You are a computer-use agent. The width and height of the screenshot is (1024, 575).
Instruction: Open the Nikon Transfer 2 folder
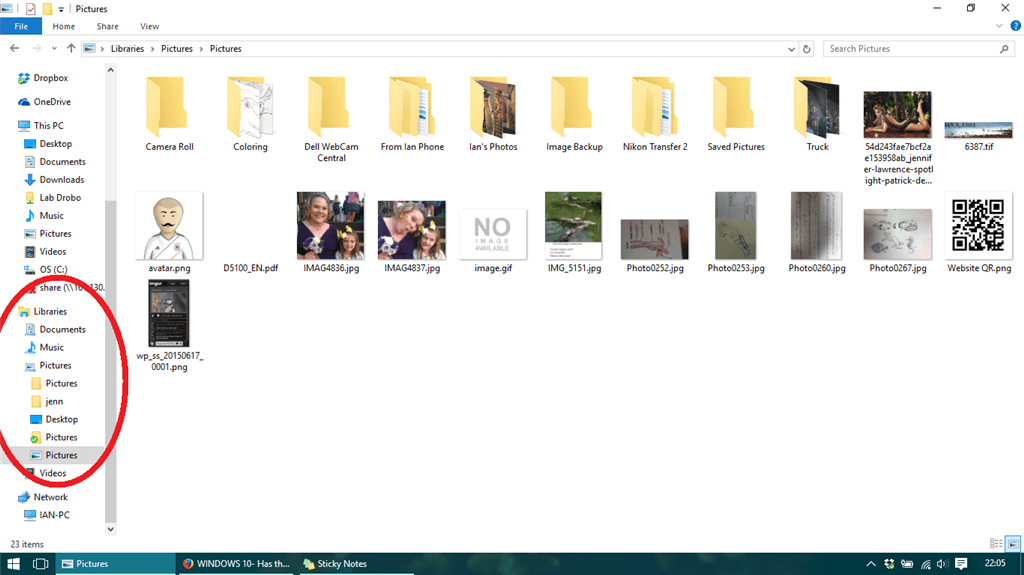[x=655, y=115]
